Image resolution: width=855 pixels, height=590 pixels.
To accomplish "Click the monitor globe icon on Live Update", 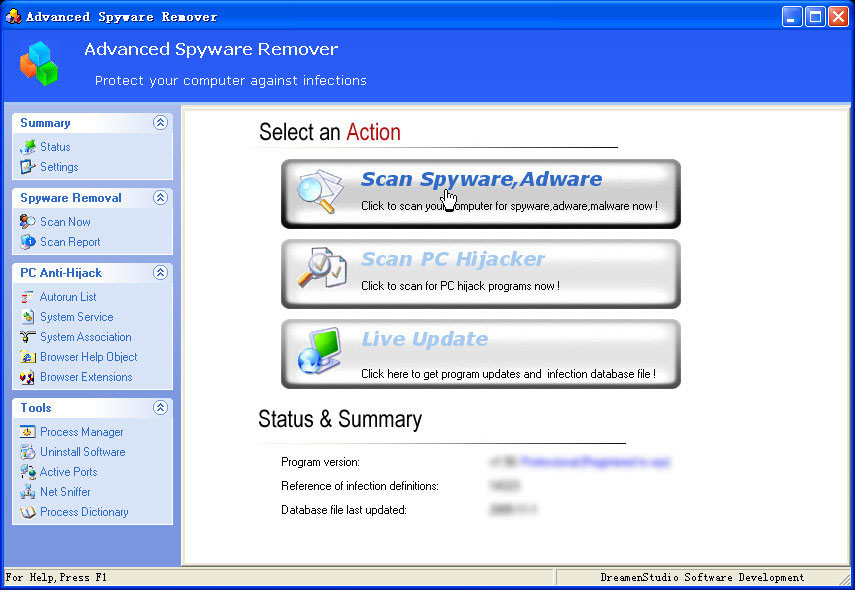I will pos(321,350).
